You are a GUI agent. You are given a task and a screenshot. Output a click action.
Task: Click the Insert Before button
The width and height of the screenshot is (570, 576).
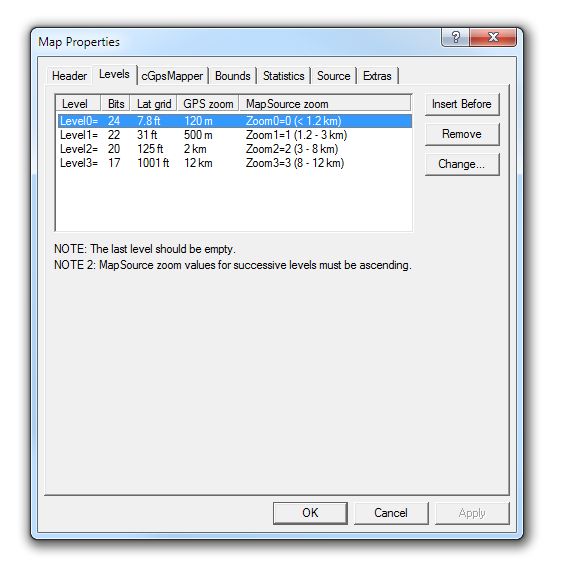[x=462, y=104]
